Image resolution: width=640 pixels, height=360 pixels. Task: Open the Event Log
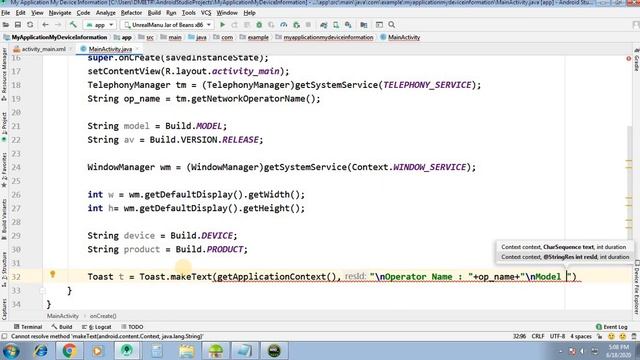tap(611, 327)
